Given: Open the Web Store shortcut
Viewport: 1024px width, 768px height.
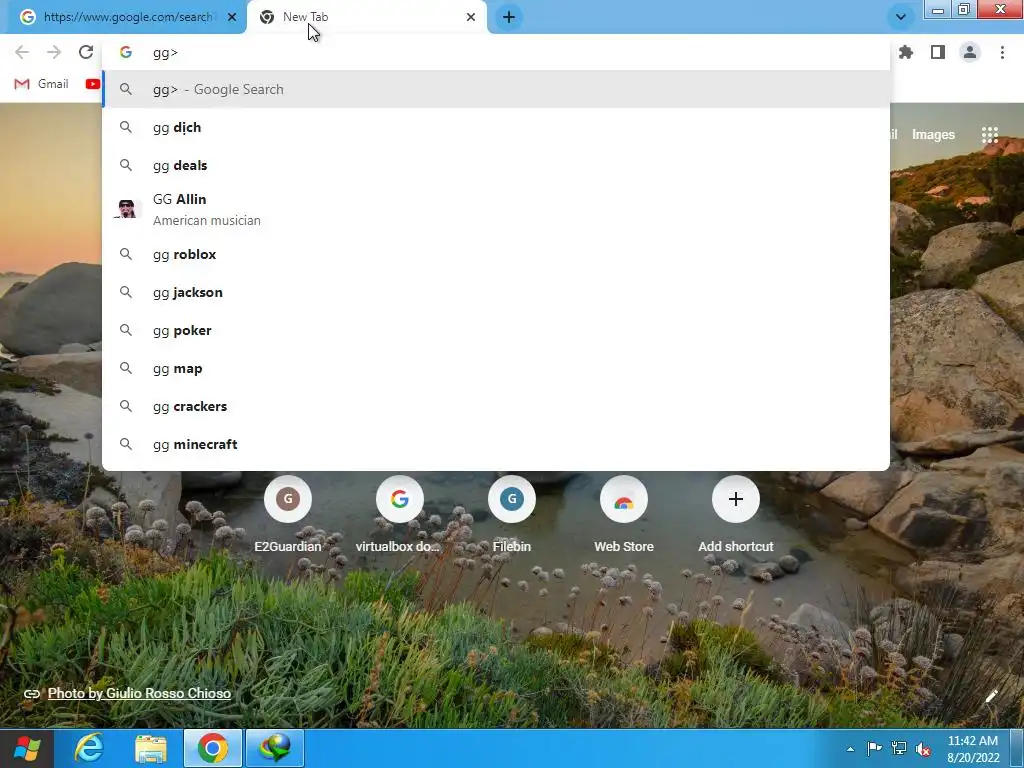Looking at the screenshot, I should coord(624,515).
